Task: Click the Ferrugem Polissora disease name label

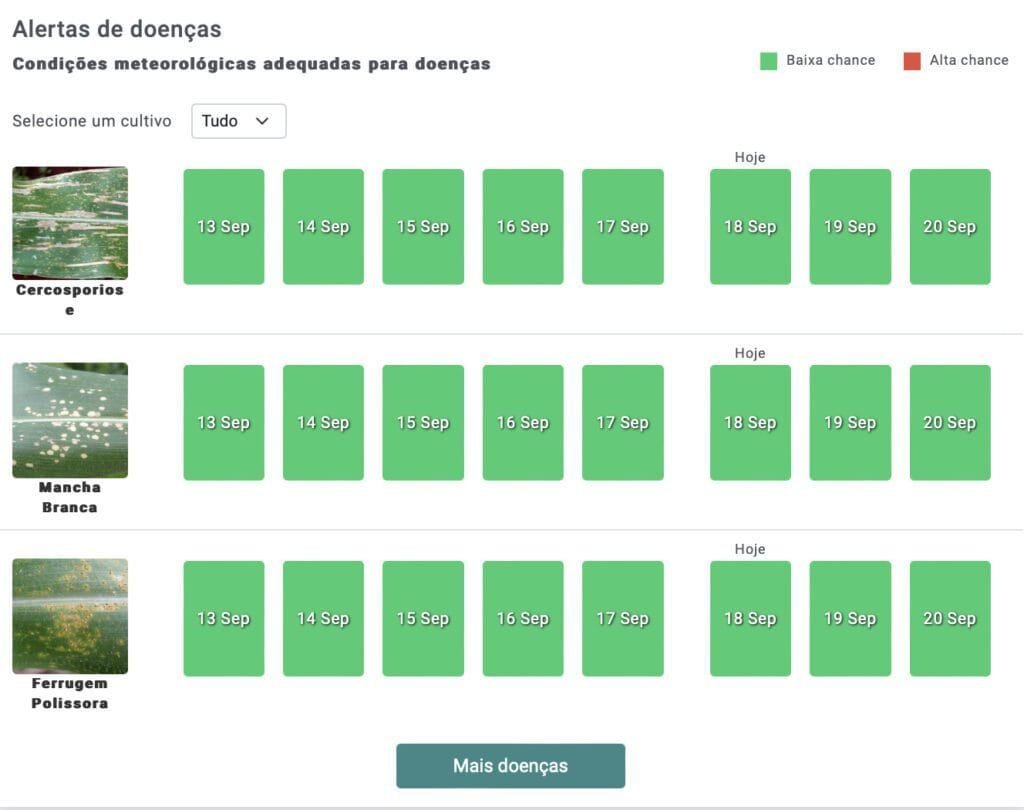Action: pyautogui.click(x=70, y=693)
